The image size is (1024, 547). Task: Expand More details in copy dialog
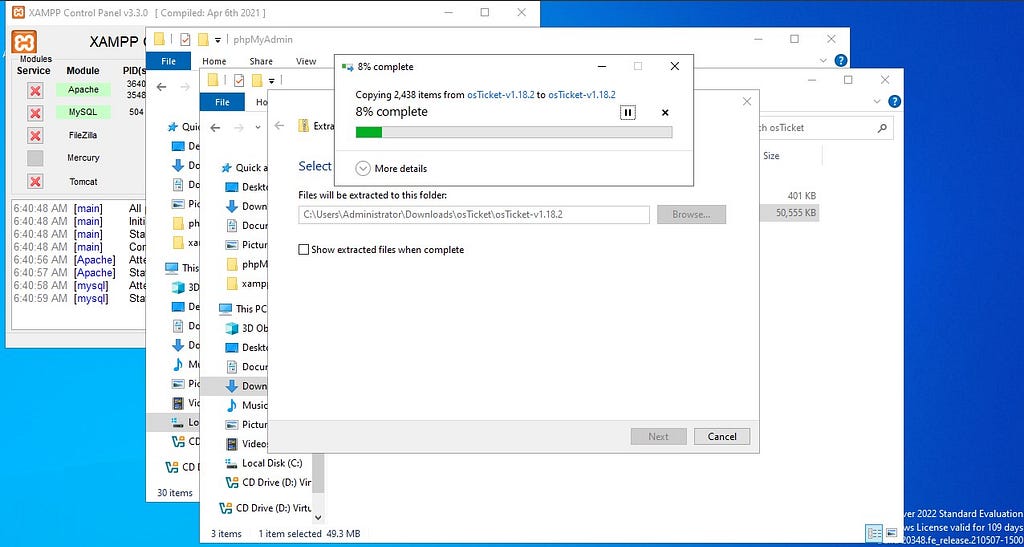click(391, 168)
